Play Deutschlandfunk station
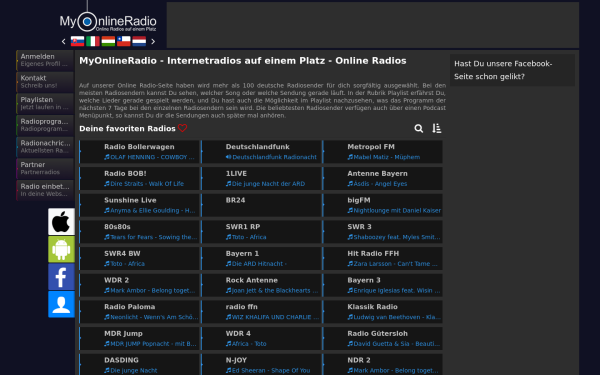Image resolution: width=600 pixels, height=375 pixels. point(261,152)
